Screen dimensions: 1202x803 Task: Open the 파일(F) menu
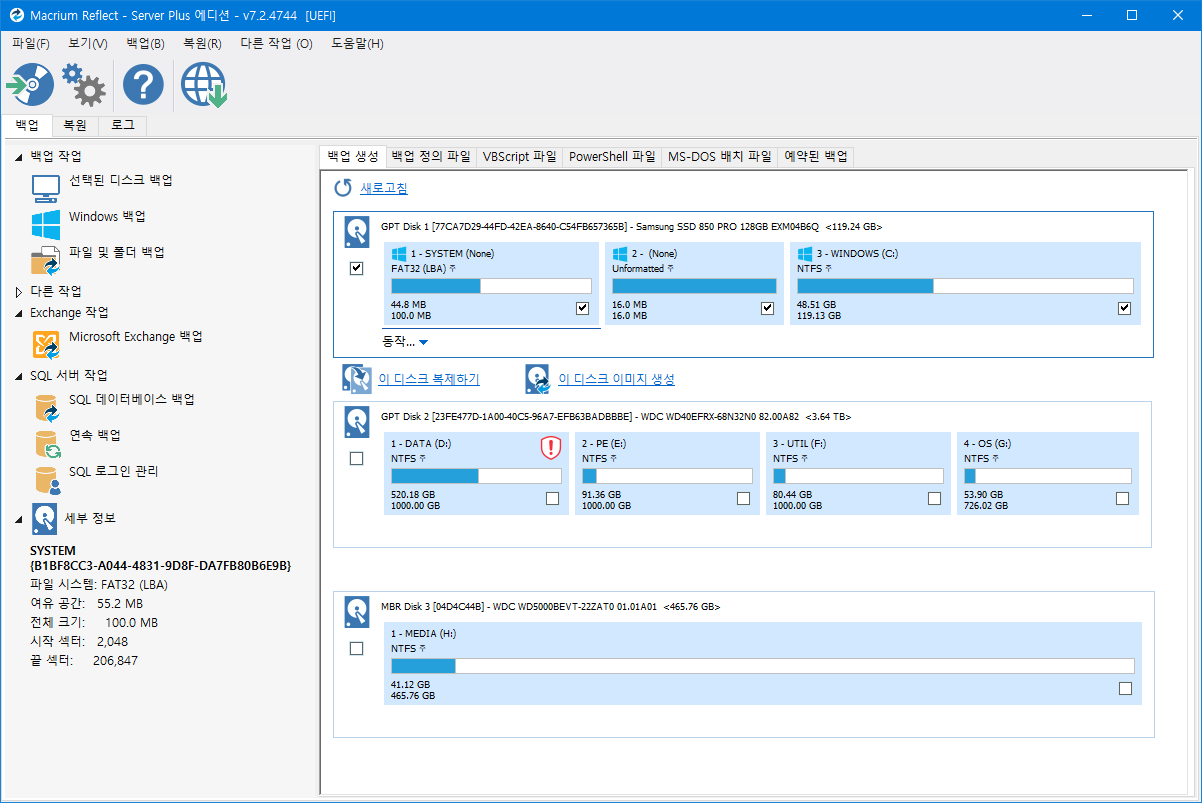pos(31,44)
